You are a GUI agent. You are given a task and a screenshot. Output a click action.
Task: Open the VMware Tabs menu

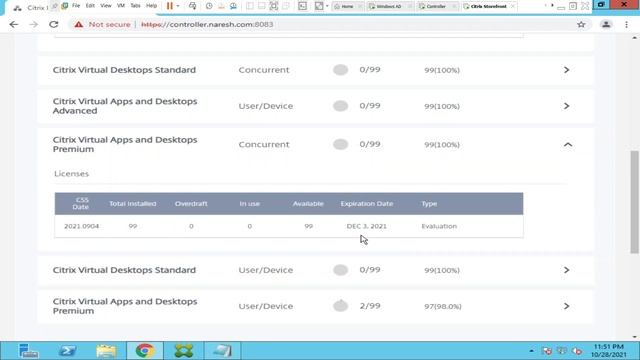tap(135, 6)
